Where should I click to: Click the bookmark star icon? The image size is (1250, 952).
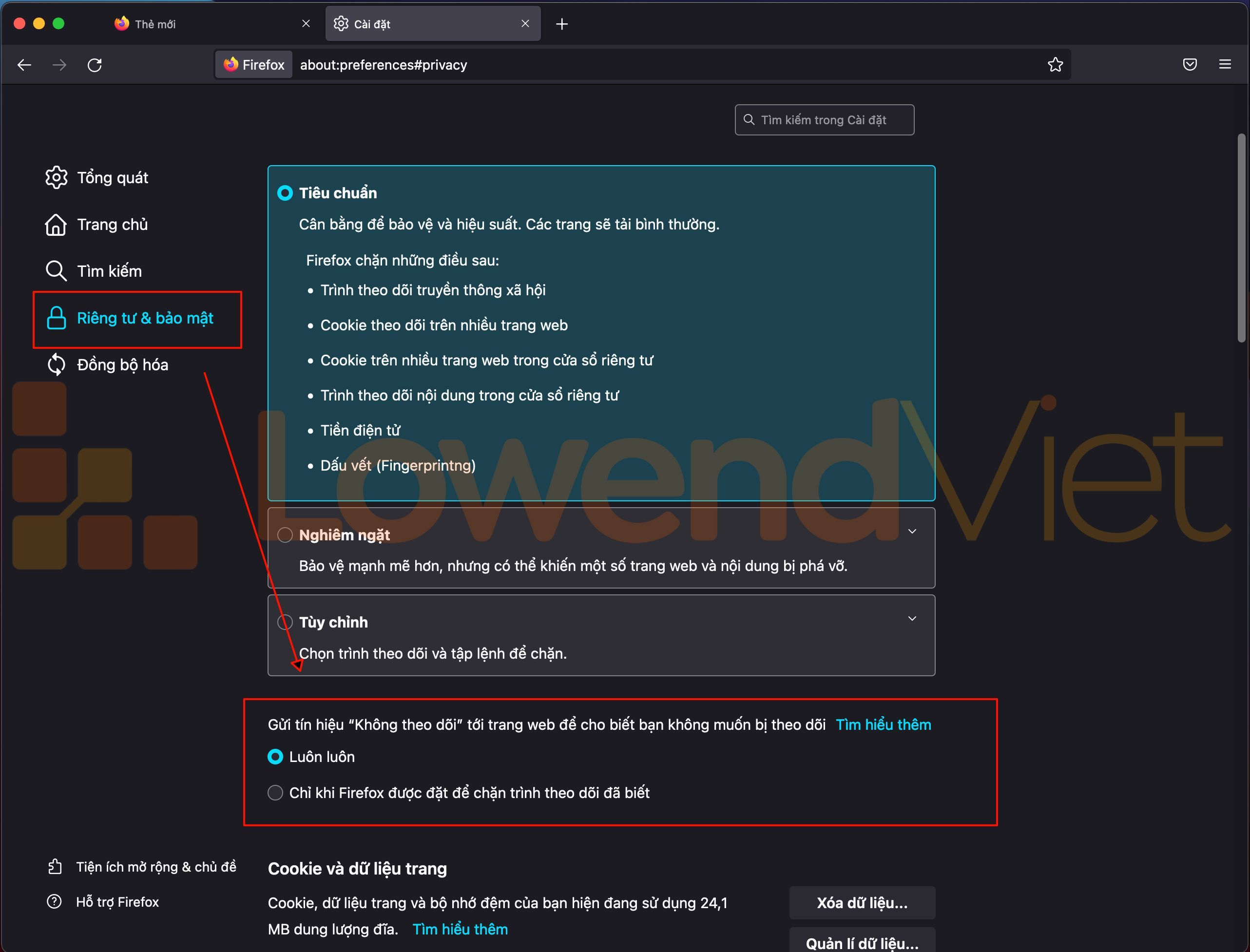point(1055,65)
